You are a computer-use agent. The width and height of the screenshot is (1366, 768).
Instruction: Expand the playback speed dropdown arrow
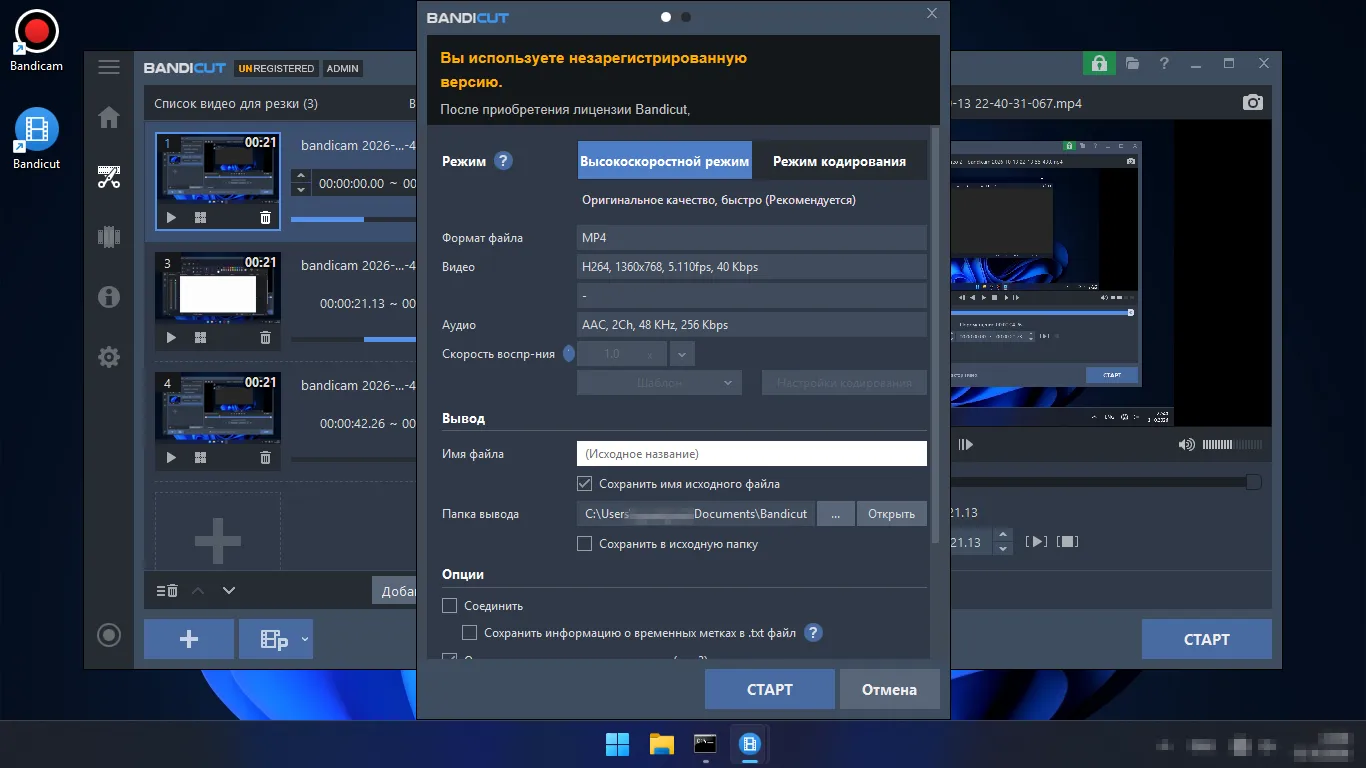point(682,354)
